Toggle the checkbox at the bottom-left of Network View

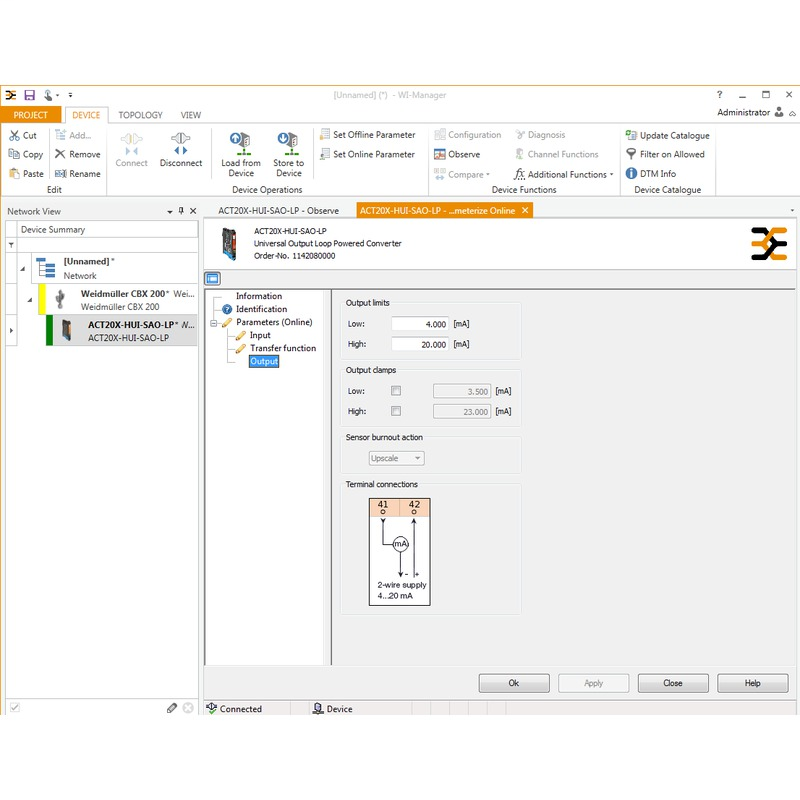(15, 707)
